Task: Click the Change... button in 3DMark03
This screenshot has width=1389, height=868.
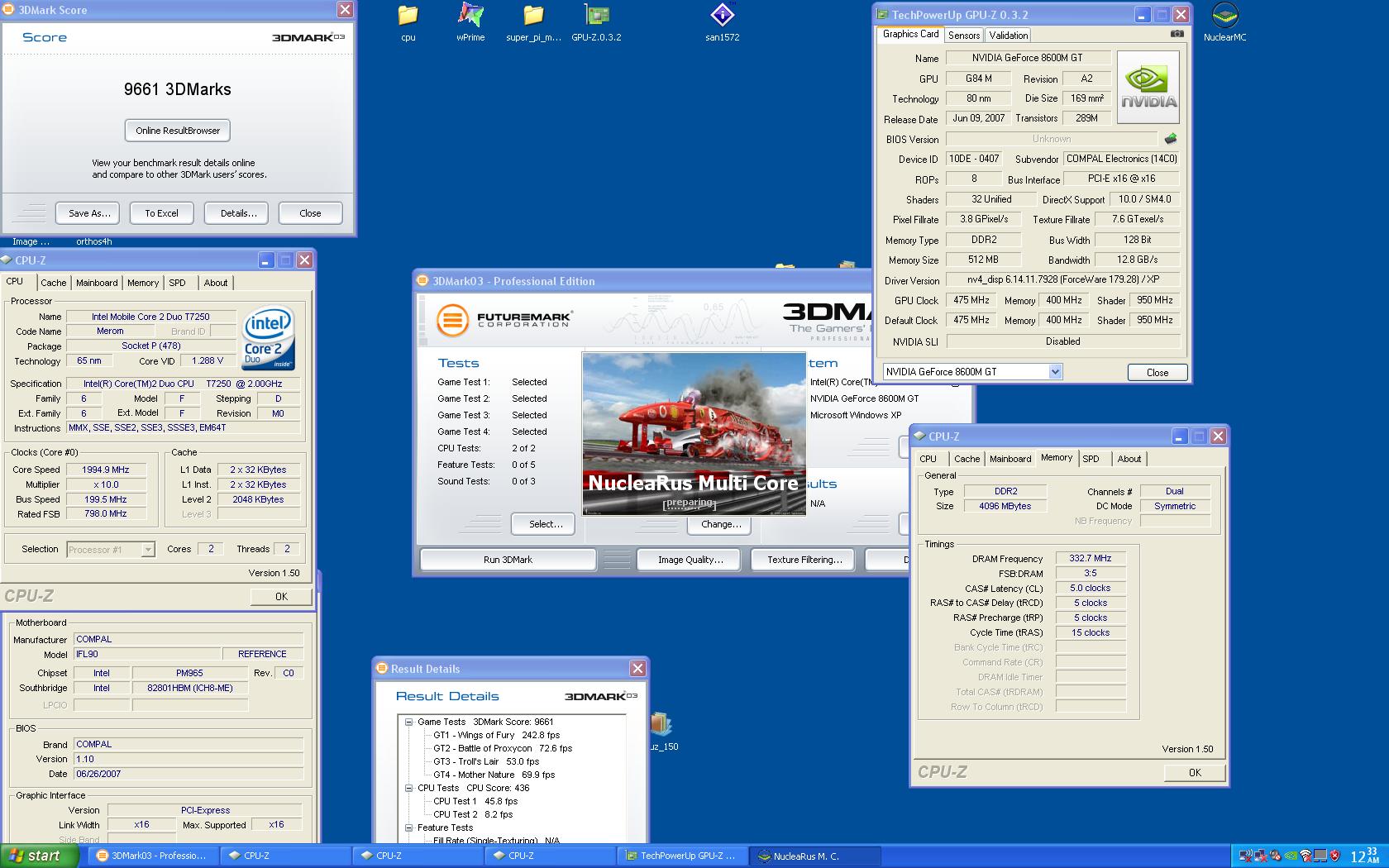Action: (x=720, y=524)
